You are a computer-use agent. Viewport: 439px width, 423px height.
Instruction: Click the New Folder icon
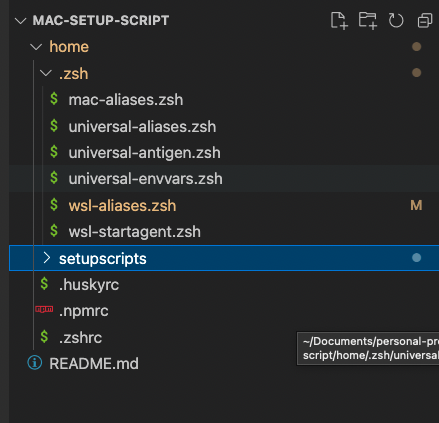368,20
